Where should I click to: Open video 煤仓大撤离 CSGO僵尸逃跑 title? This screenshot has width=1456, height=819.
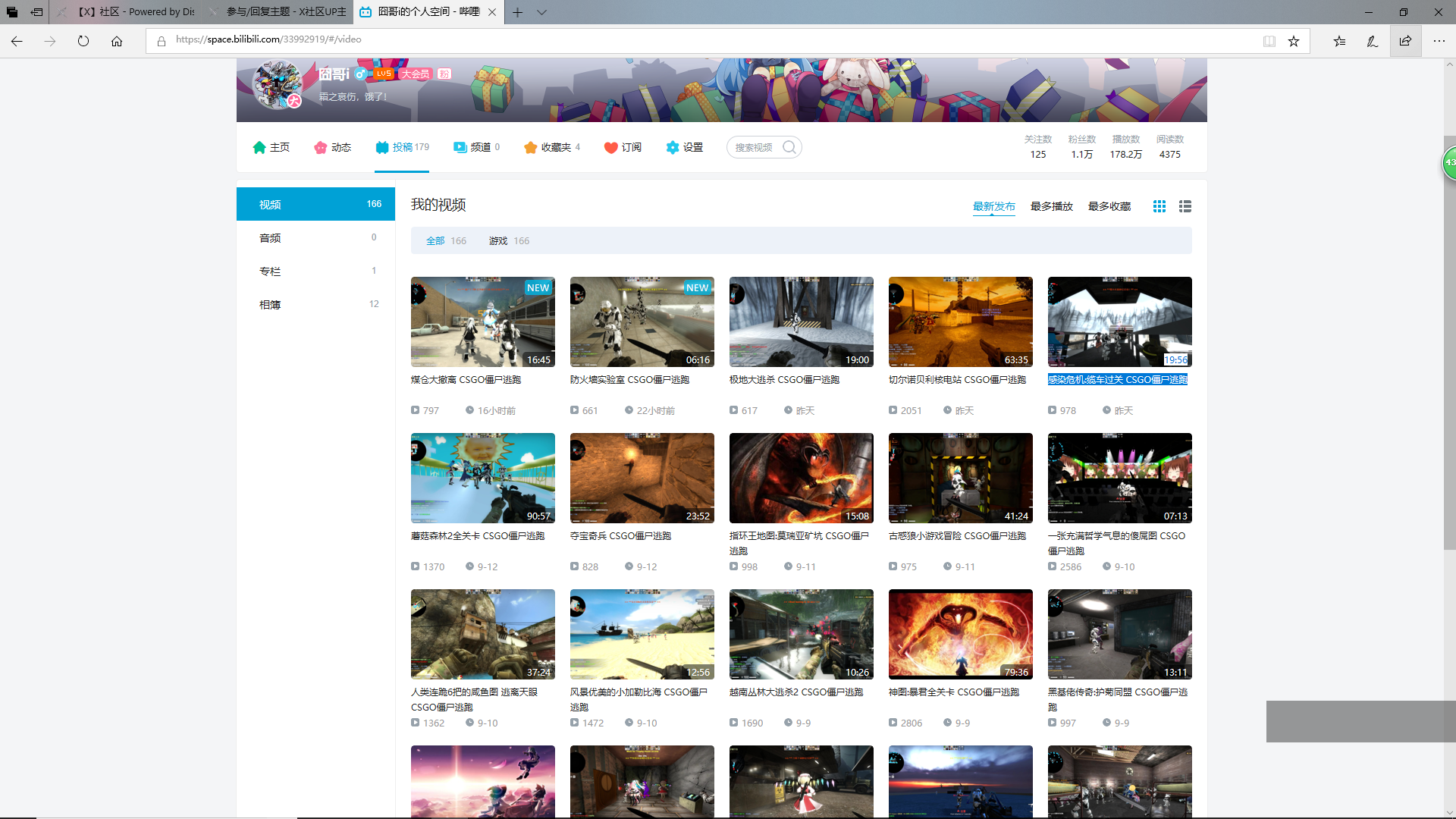(x=466, y=380)
